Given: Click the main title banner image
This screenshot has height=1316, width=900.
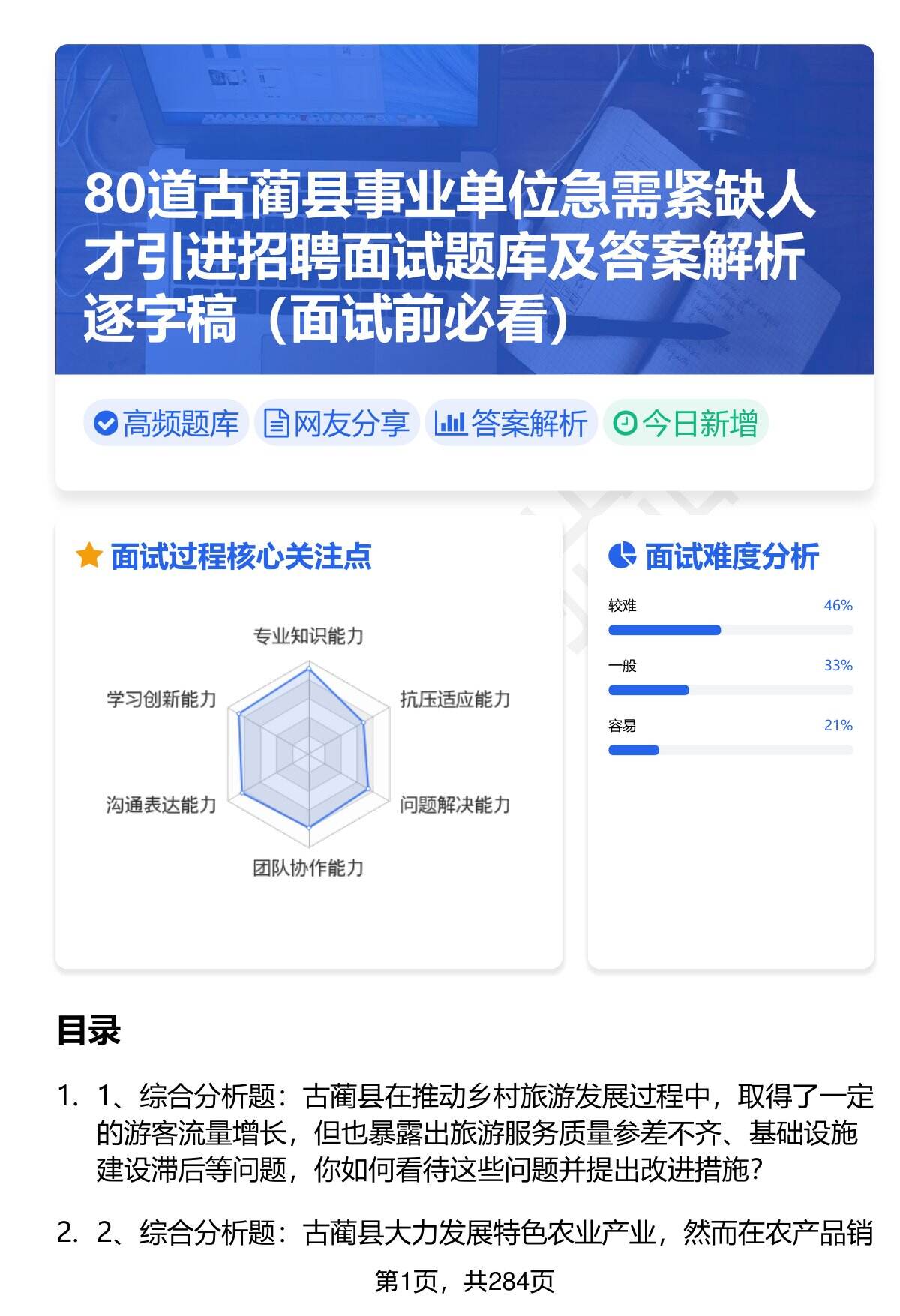Looking at the screenshot, I should (464, 210).
